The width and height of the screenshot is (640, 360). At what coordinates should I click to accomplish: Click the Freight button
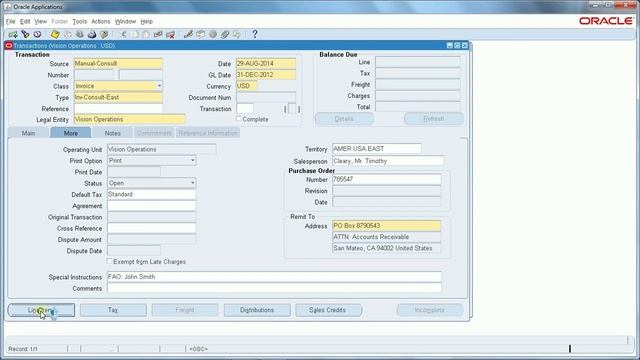(x=185, y=310)
